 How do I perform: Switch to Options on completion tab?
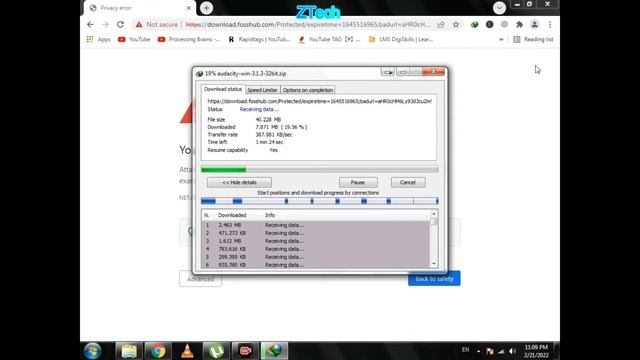(308, 90)
